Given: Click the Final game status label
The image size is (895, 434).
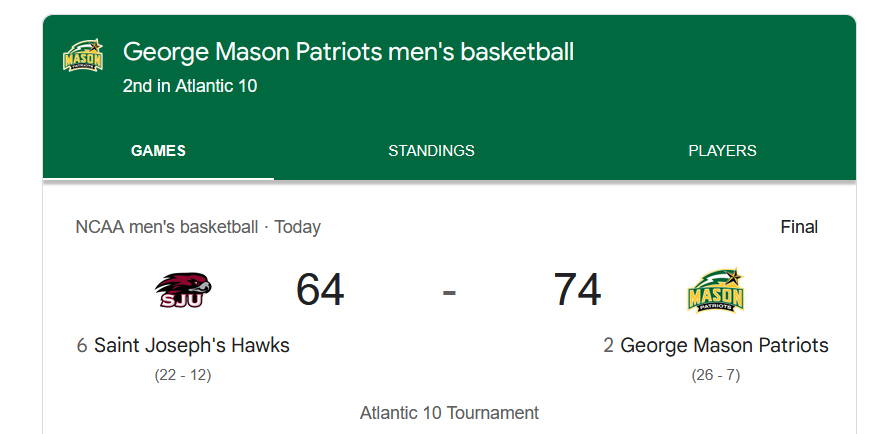Looking at the screenshot, I should pos(799,227).
